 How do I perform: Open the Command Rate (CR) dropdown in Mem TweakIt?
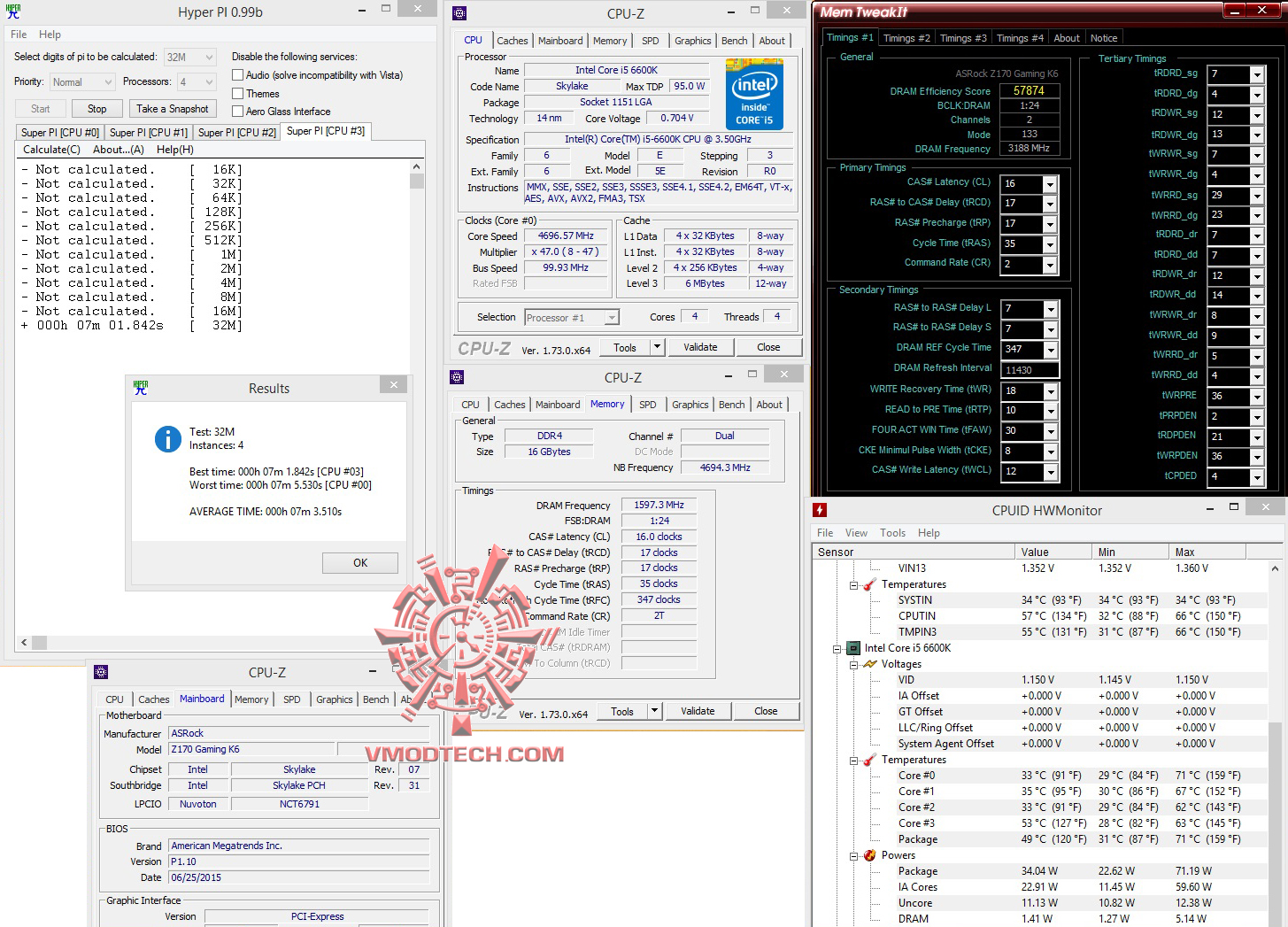pos(1050,265)
